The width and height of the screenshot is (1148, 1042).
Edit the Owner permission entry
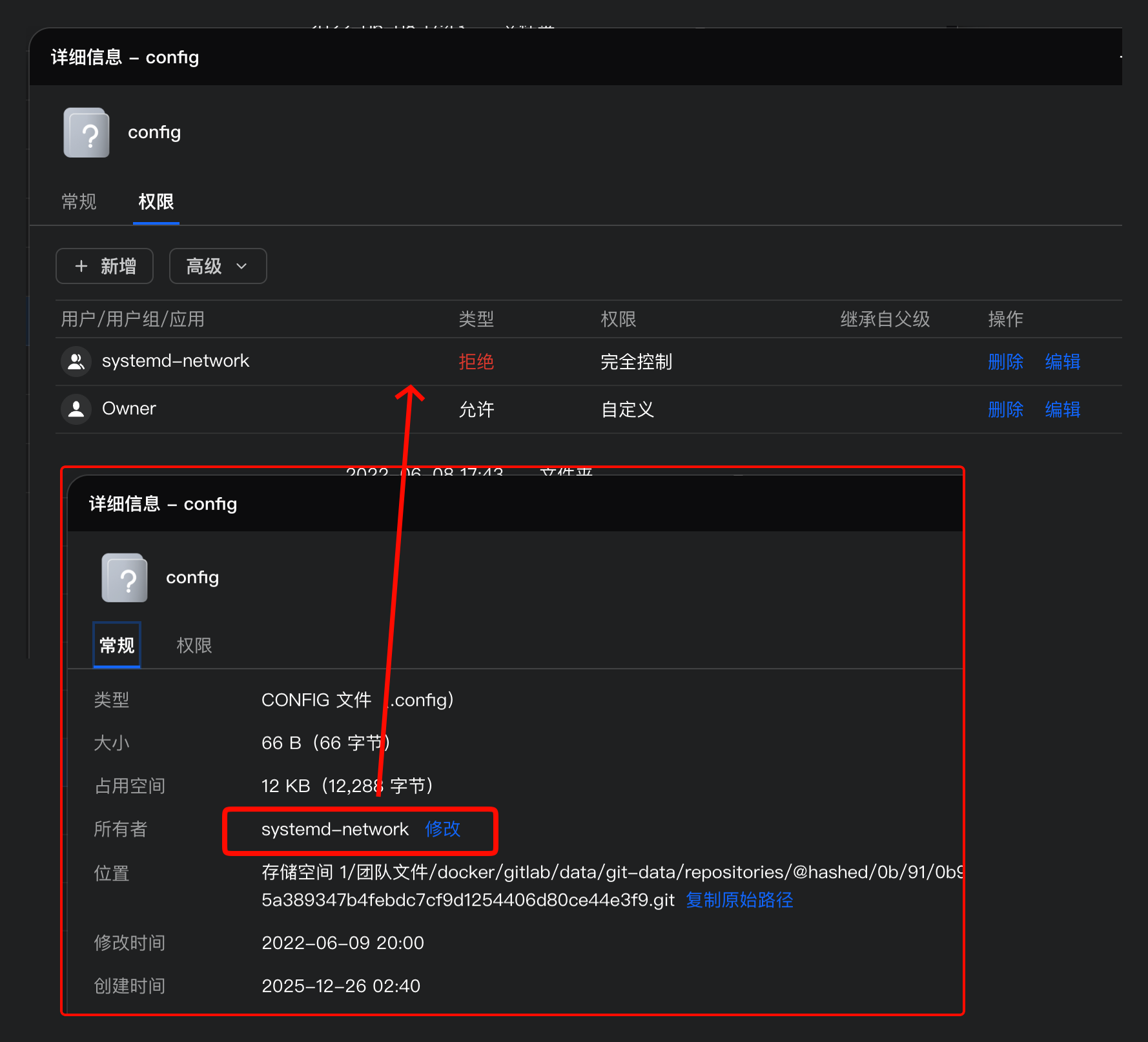point(1063,409)
